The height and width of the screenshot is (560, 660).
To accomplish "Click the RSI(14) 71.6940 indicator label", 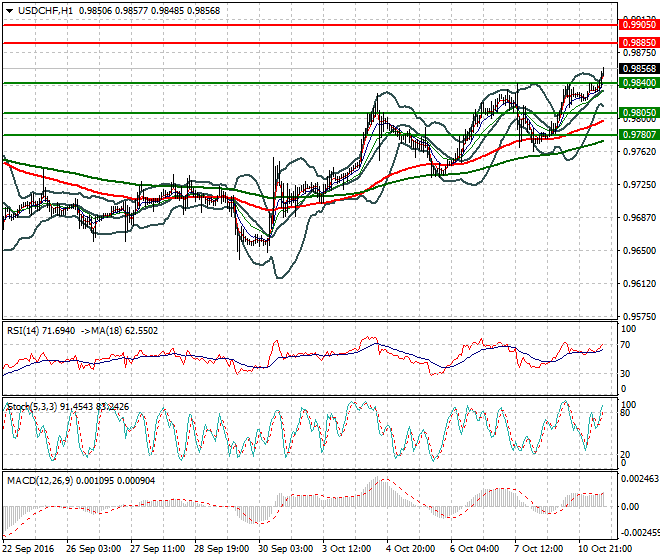I will [41, 331].
